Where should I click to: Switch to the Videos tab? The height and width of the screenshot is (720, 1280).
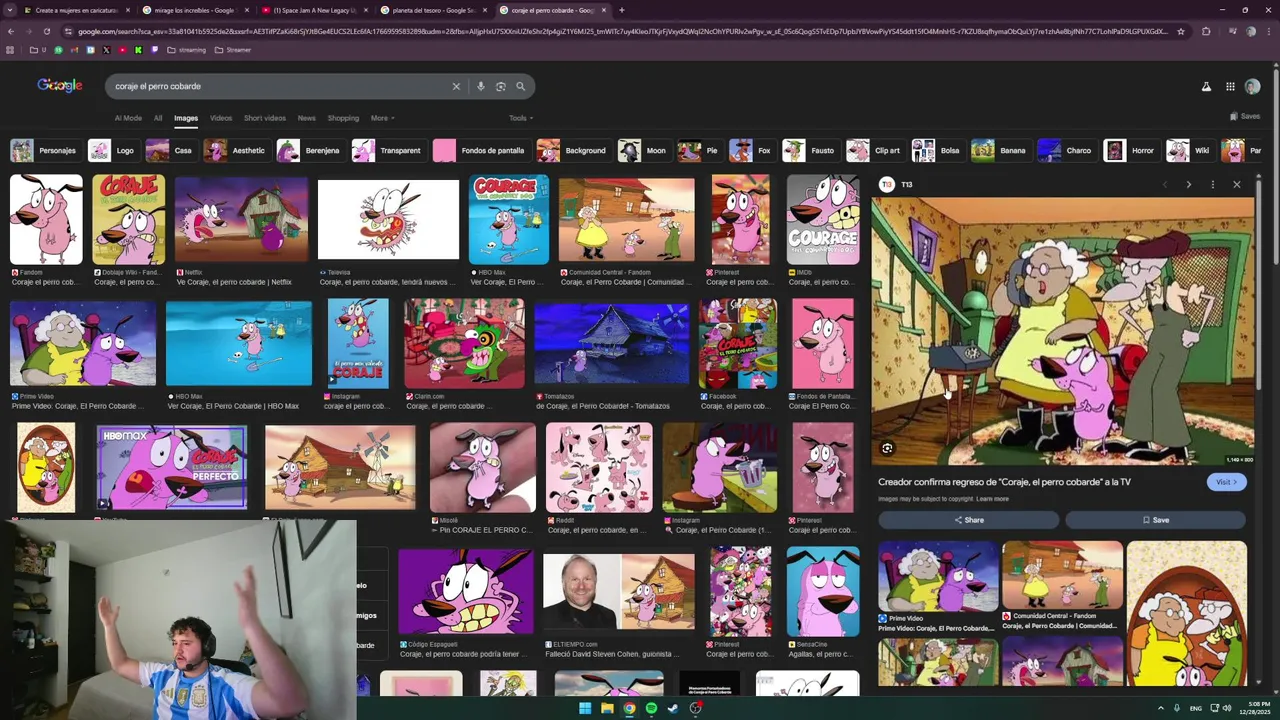(x=221, y=118)
